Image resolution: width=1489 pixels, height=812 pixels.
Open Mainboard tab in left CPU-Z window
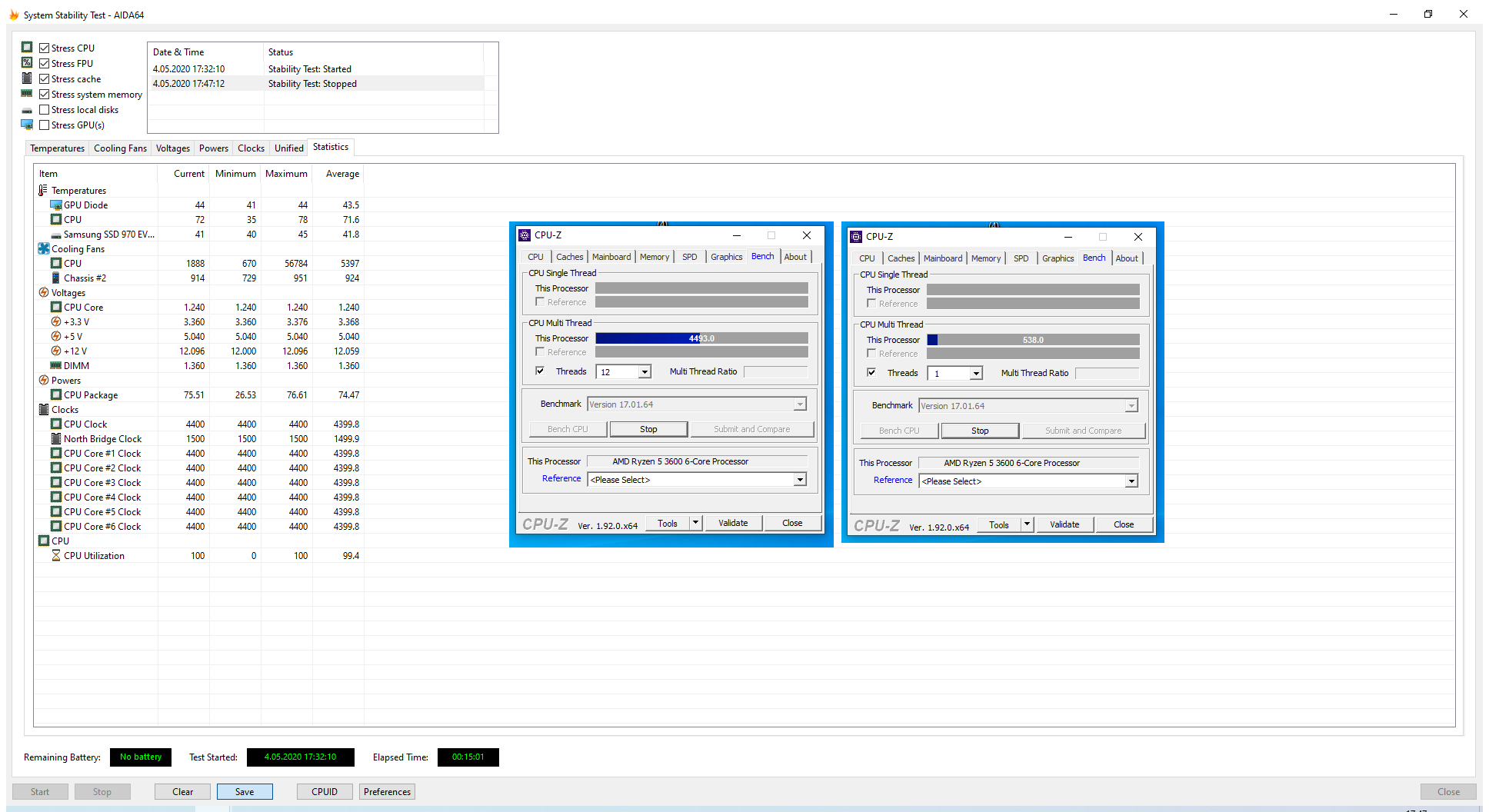point(611,257)
